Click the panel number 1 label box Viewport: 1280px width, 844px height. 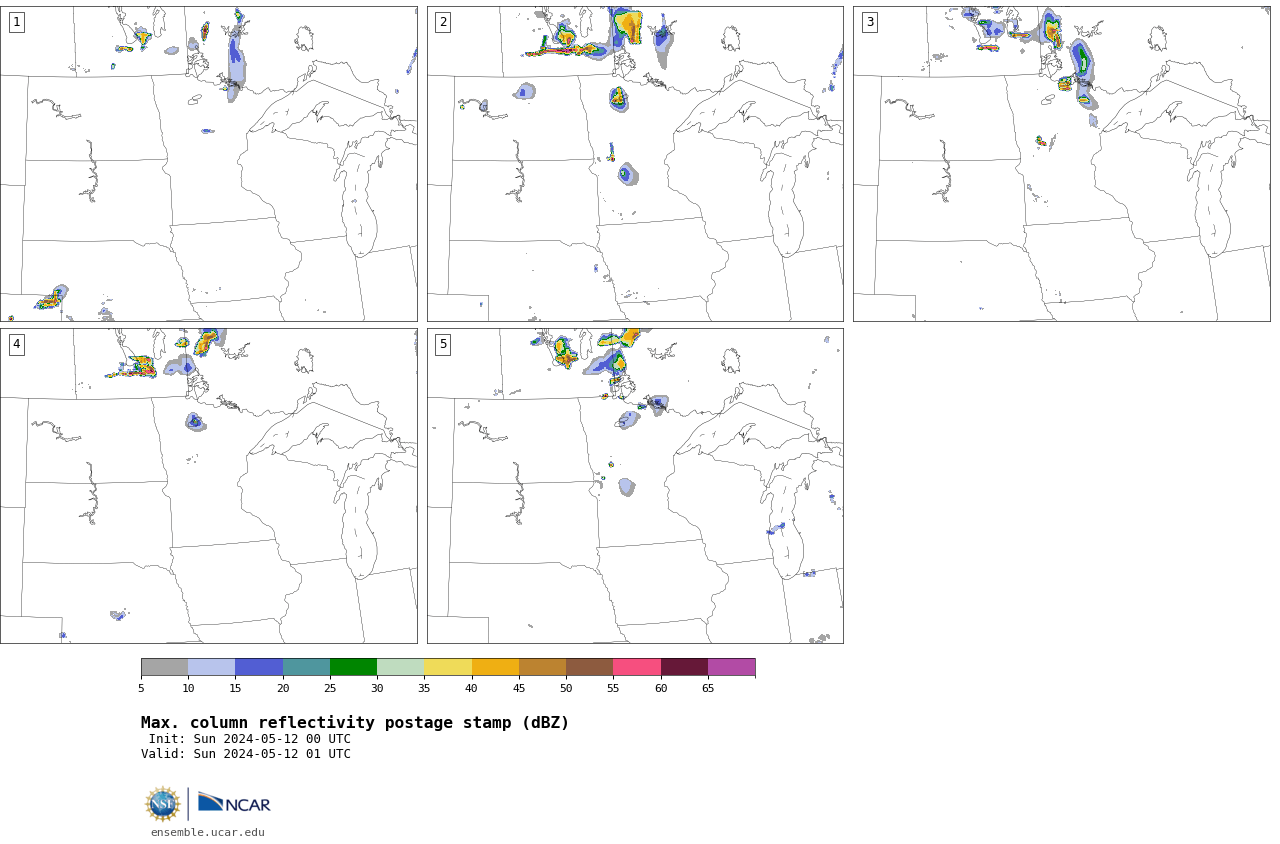[x=16, y=22]
